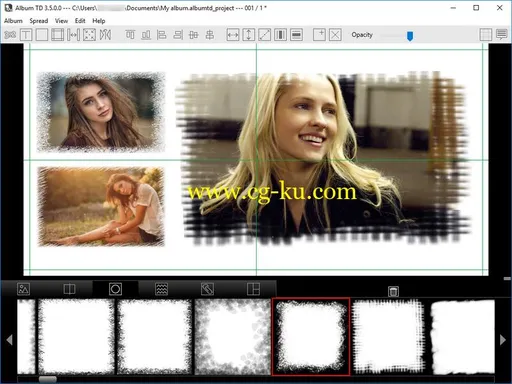Align selected objects to top

click(x=130, y=35)
